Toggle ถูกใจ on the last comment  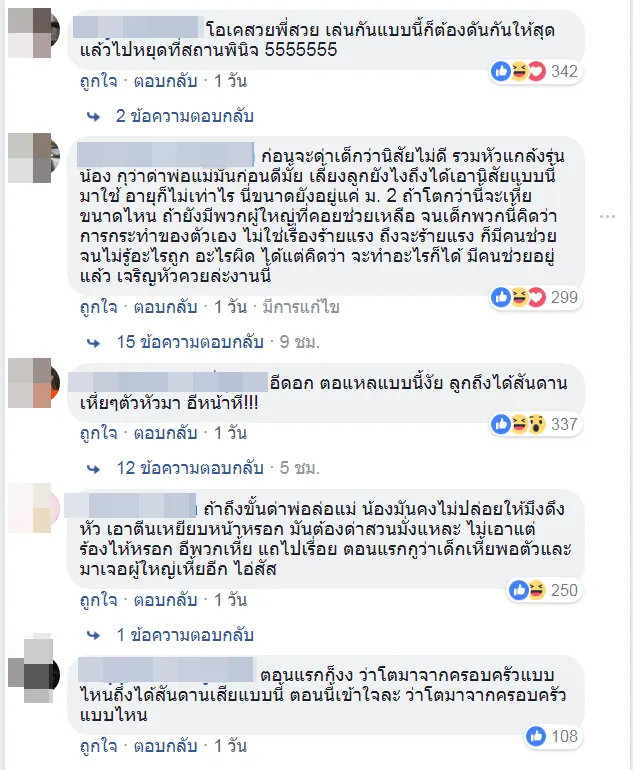[x=99, y=747]
